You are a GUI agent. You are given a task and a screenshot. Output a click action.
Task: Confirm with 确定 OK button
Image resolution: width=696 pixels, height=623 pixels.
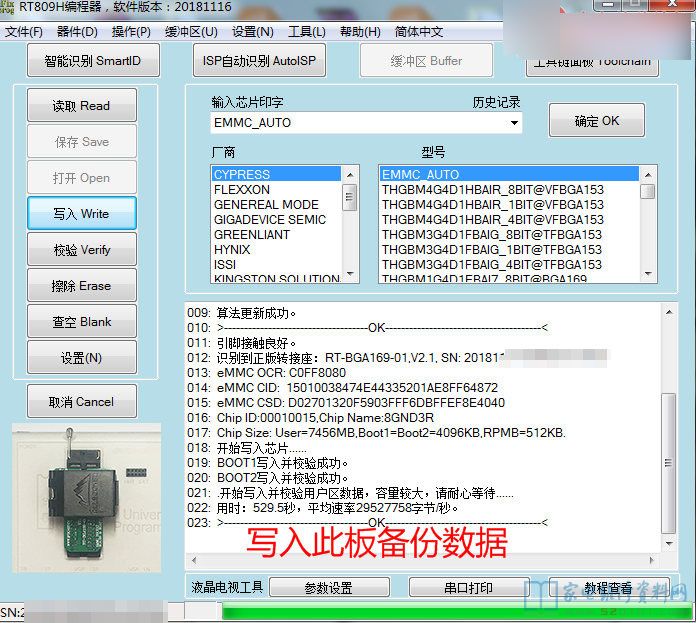pos(596,121)
